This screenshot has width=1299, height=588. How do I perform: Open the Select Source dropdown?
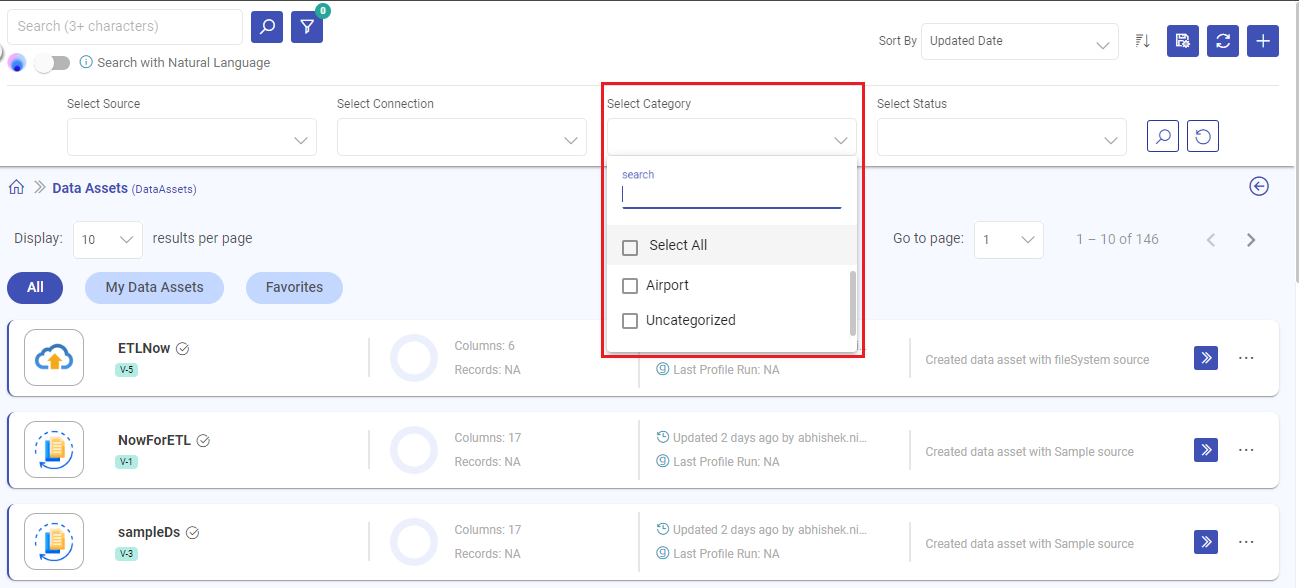coord(191,136)
